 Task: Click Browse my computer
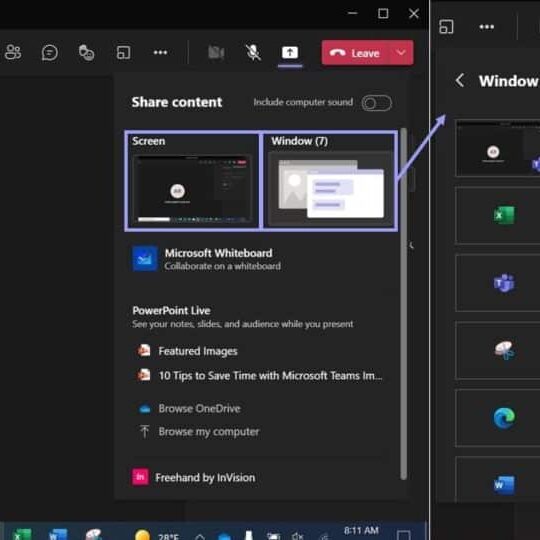pos(199,432)
